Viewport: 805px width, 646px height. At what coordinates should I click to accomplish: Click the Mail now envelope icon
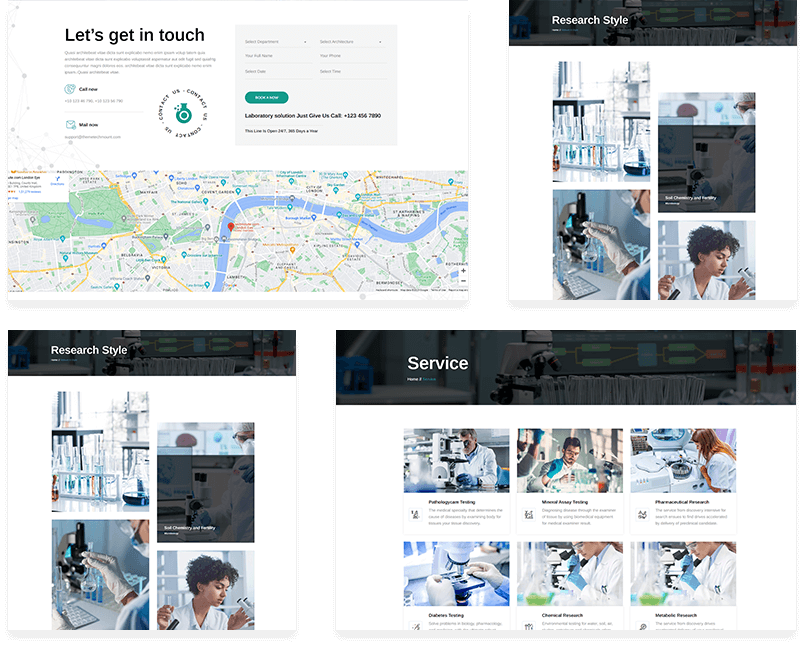click(x=70, y=124)
